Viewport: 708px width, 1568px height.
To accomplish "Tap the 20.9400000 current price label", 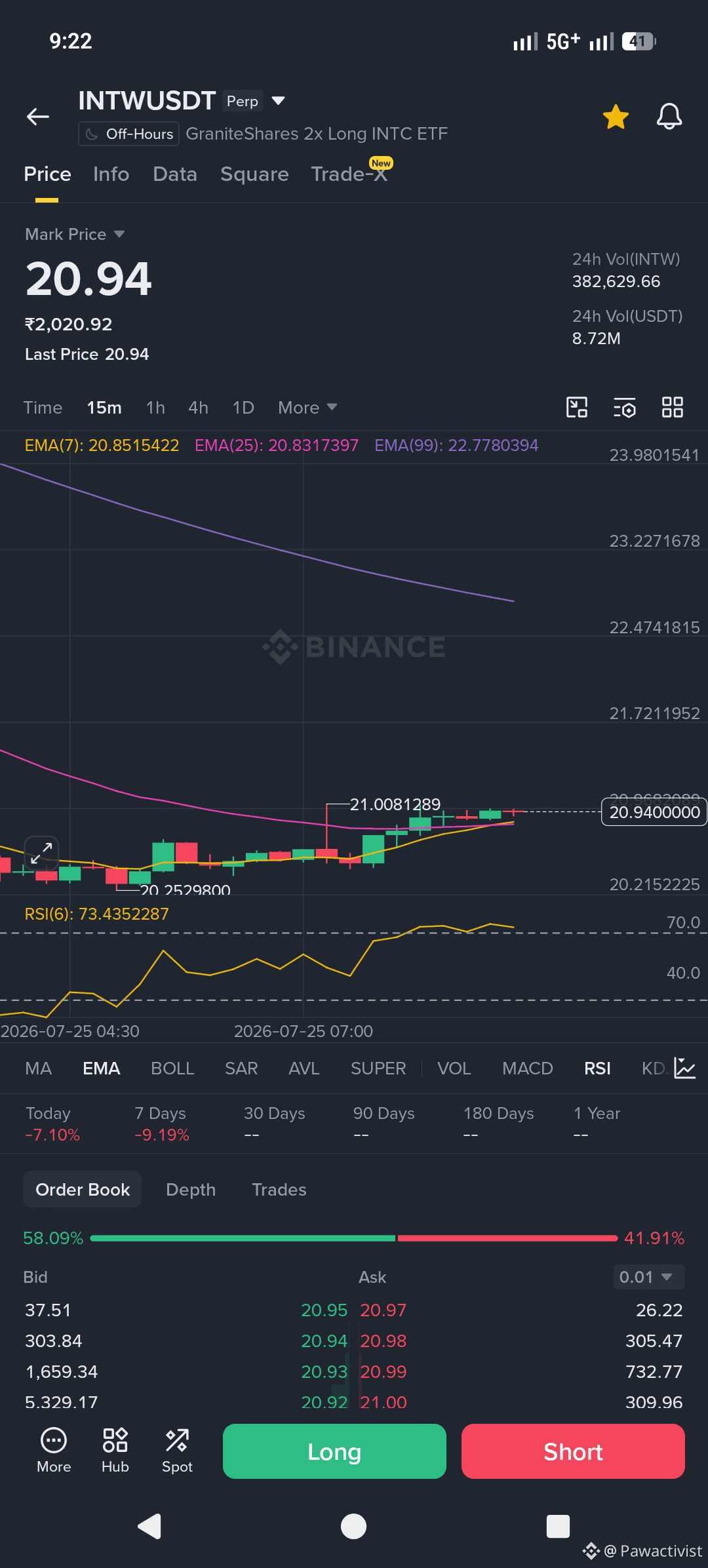I will pos(654,812).
